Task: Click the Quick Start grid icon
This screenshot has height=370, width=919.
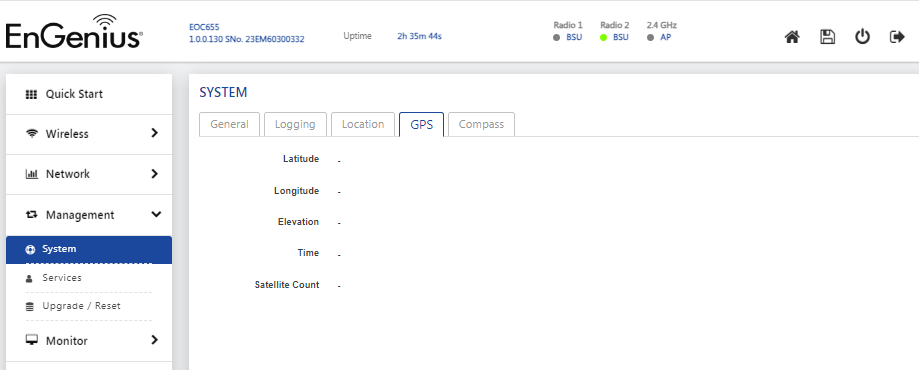Action: (31, 94)
